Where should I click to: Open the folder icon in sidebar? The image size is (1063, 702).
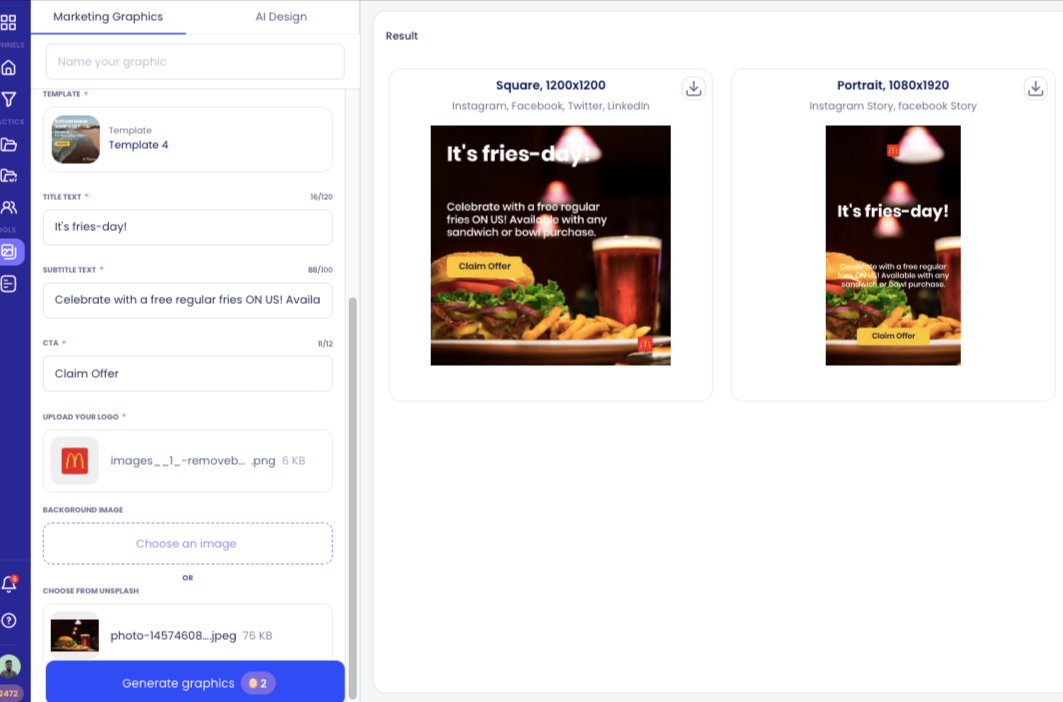[9, 144]
